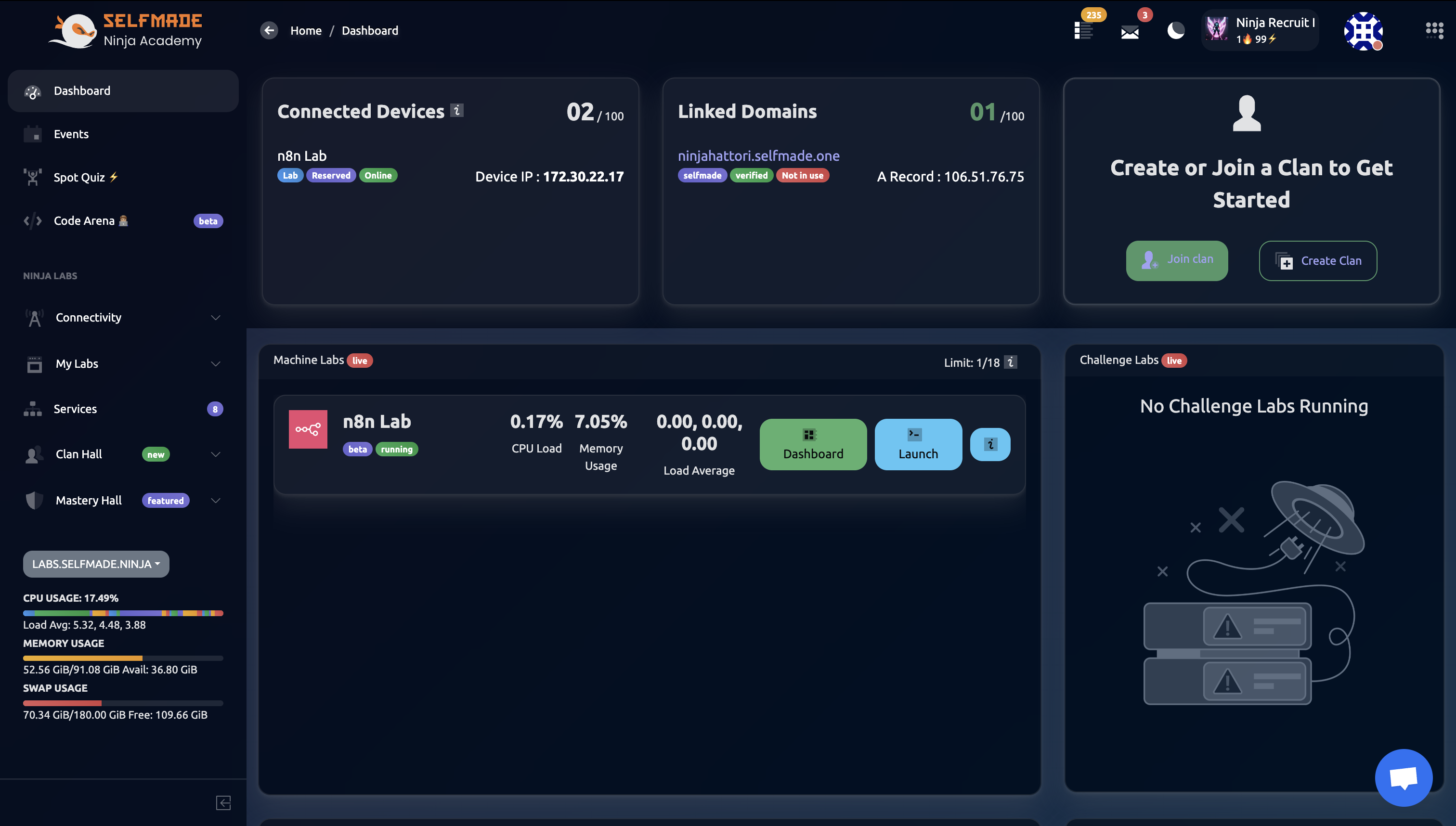Open Code Arena in the sidebar
Image resolution: width=1456 pixels, height=826 pixels.
click(x=123, y=220)
